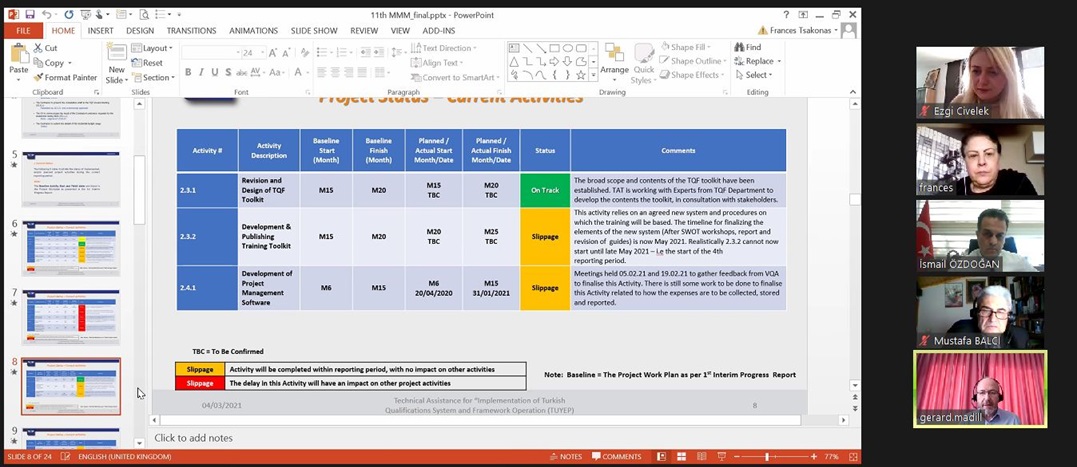This screenshot has height=467, width=1077.
Task: Toggle Strikethrough formatting
Action: (241, 72)
